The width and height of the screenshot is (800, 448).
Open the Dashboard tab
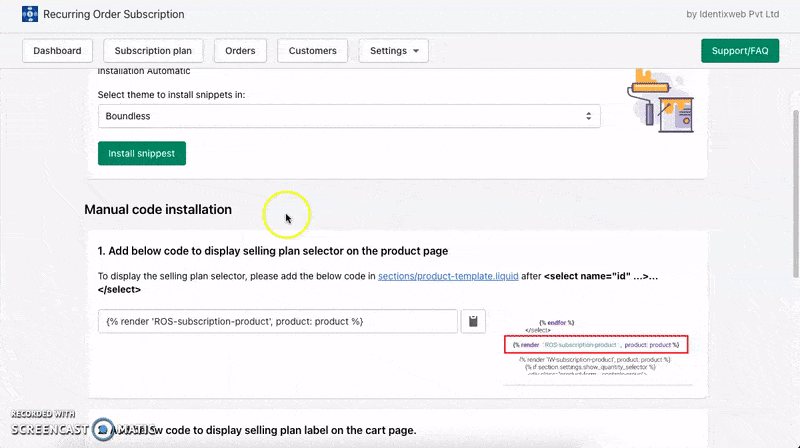(57, 51)
